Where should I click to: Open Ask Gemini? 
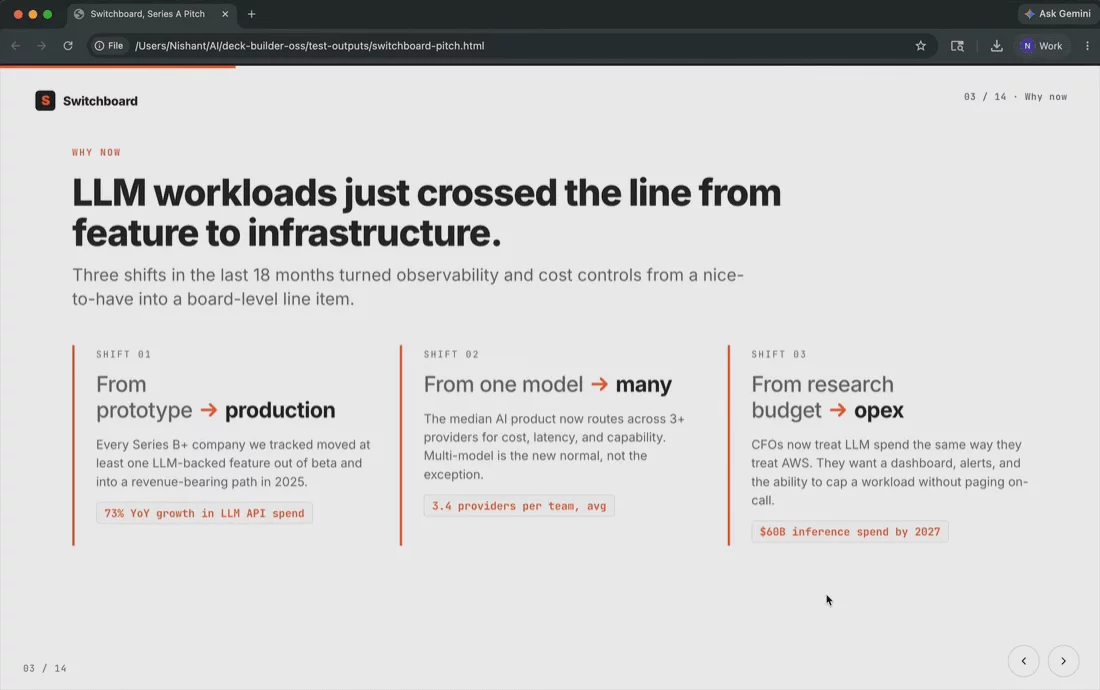pos(1058,13)
